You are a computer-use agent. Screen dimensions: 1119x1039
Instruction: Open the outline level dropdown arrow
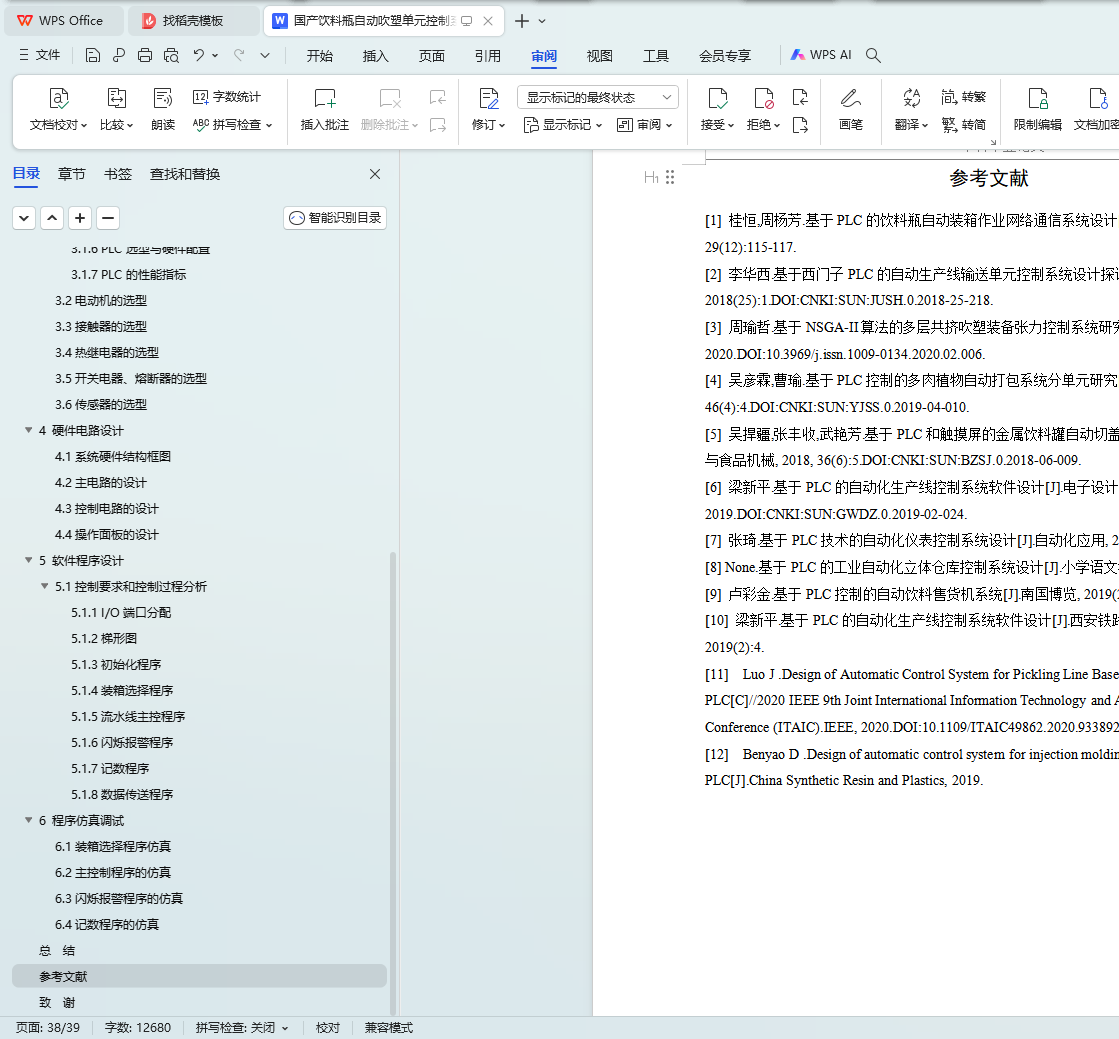(x=24, y=218)
